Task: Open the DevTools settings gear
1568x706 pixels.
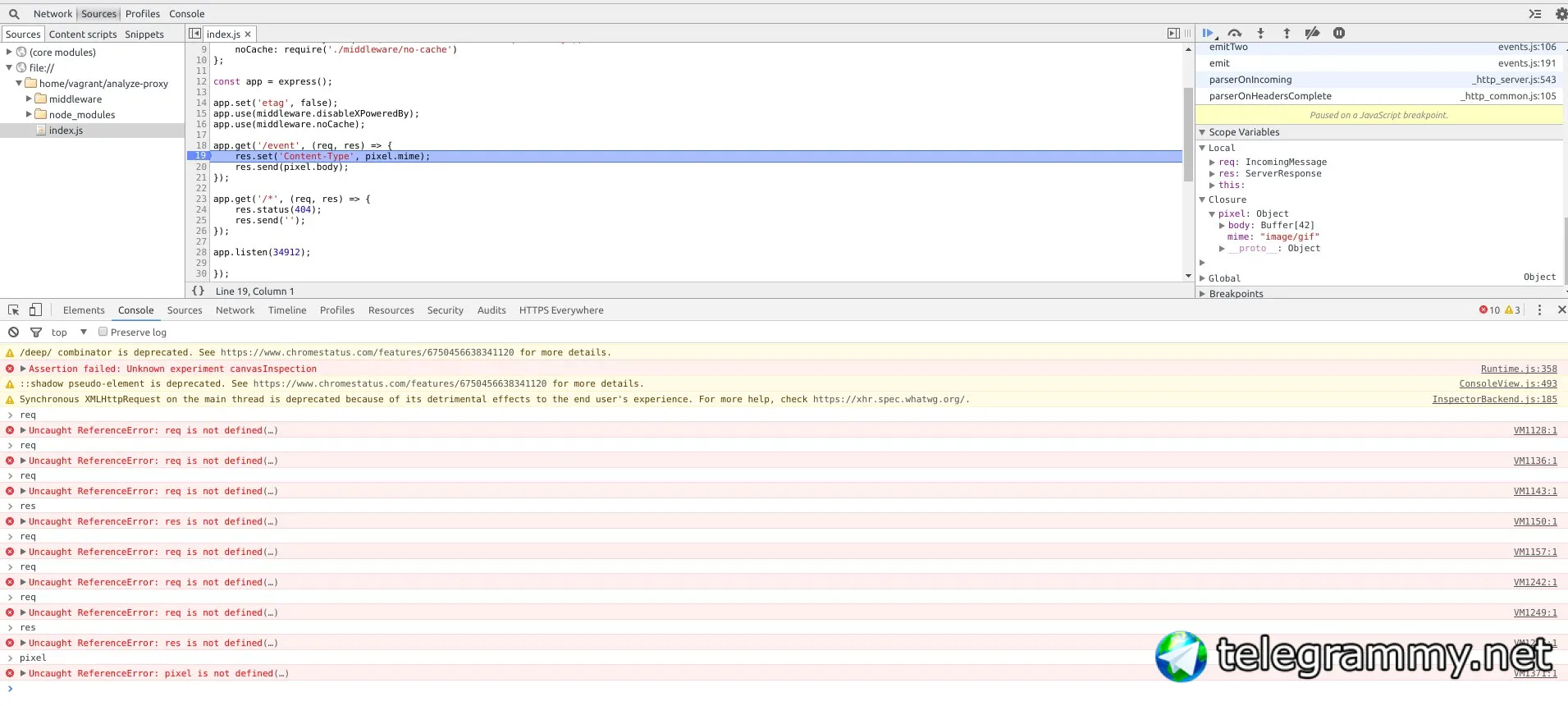Action: pos(1561,14)
